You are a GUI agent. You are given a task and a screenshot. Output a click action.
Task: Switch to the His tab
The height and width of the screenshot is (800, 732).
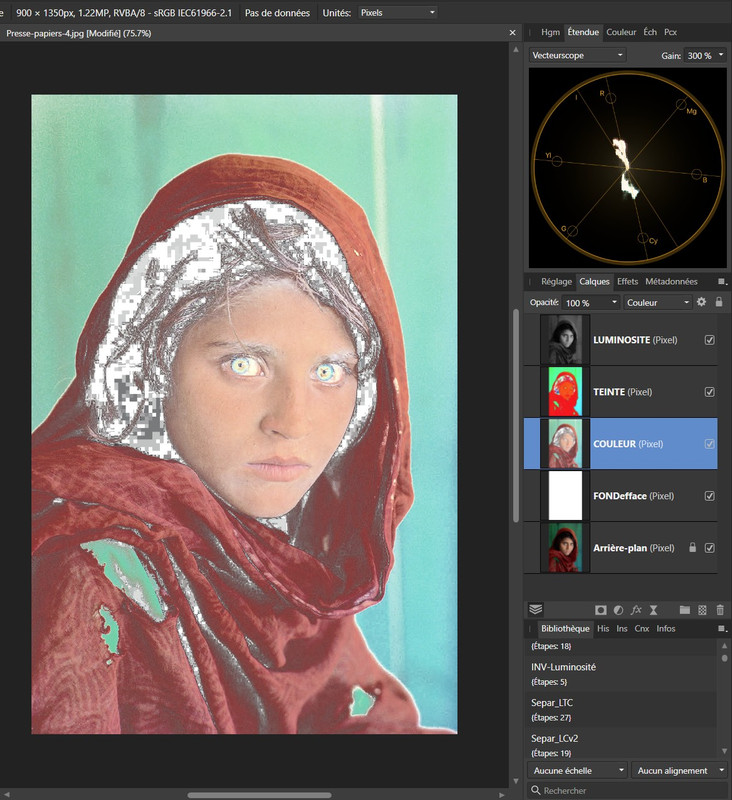coord(603,629)
